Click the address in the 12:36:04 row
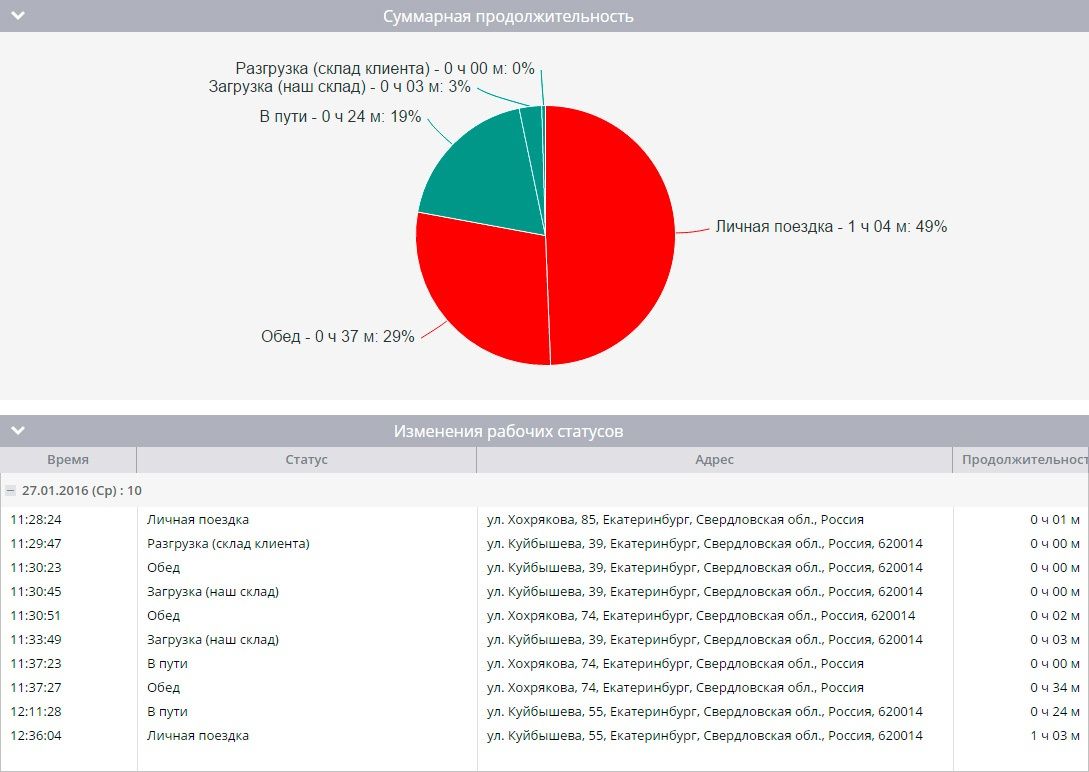1089x772 pixels. click(705, 735)
